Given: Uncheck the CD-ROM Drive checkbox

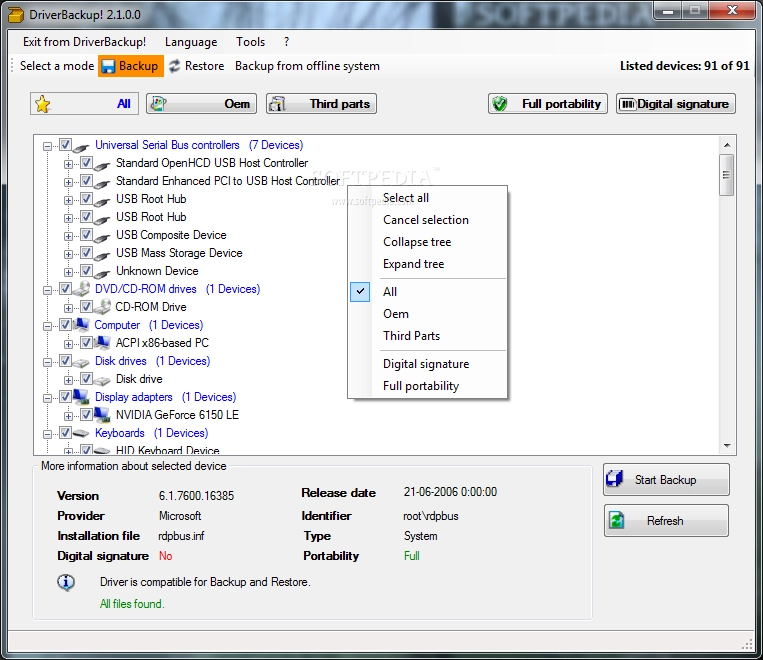Looking at the screenshot, I should [86, 307].
